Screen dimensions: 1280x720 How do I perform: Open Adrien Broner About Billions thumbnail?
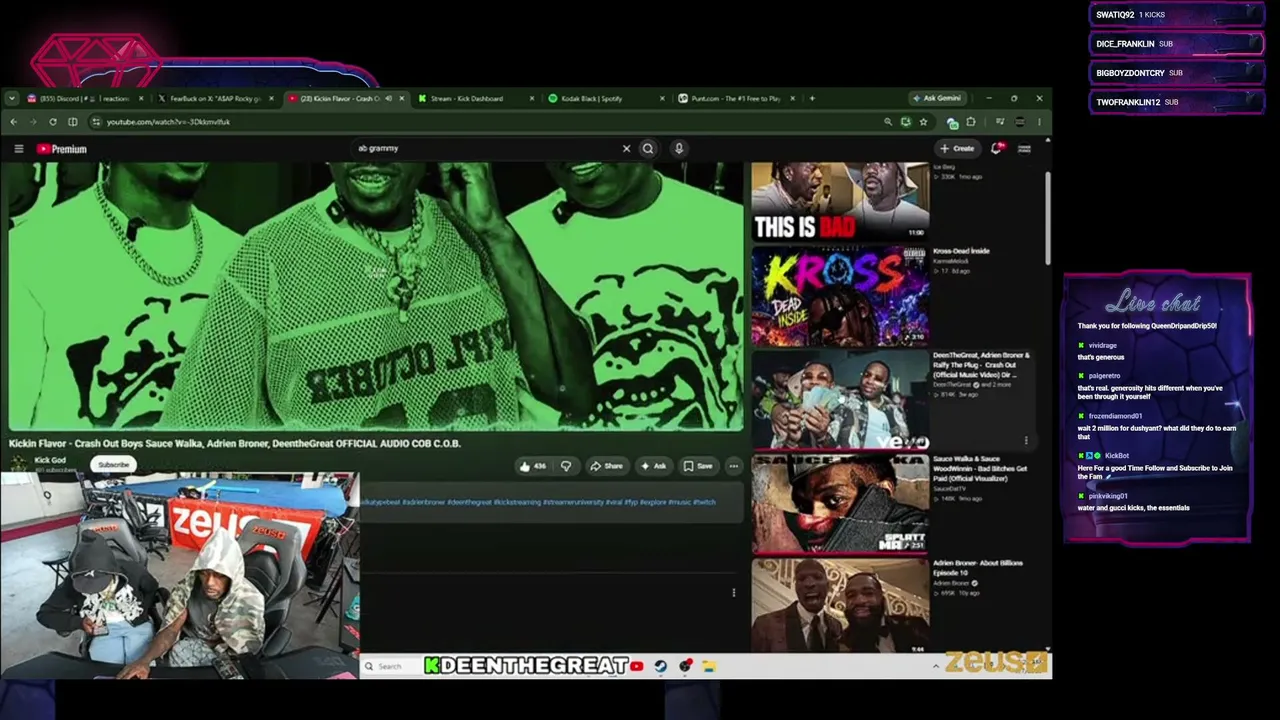[x=840, y=606]
